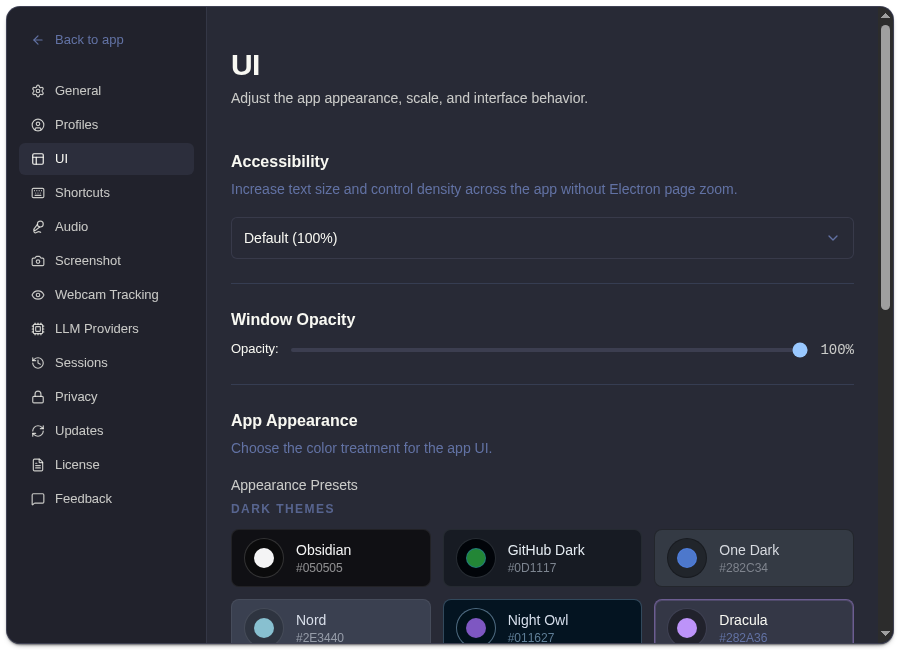Image resolution: width=900 pixels, height=650 pixels.
Task: Open Webcam Tracking settings
Action: point(107,295)
